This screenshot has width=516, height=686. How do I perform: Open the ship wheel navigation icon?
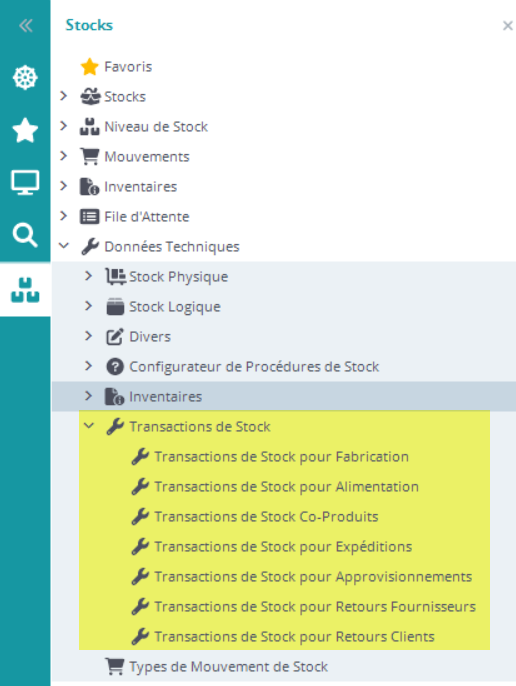click(x=25, y=78)
